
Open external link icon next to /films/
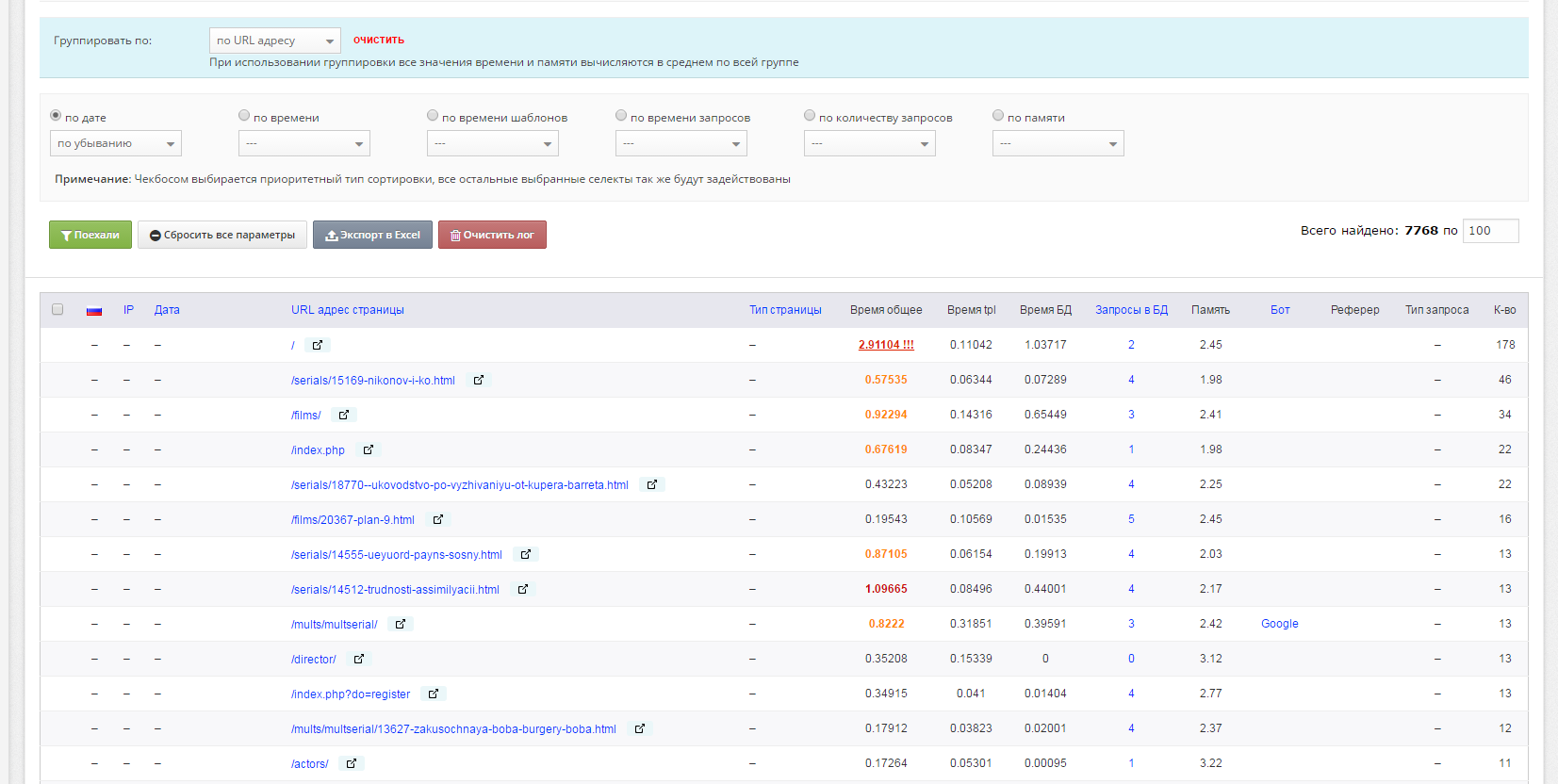coord(344,415)
